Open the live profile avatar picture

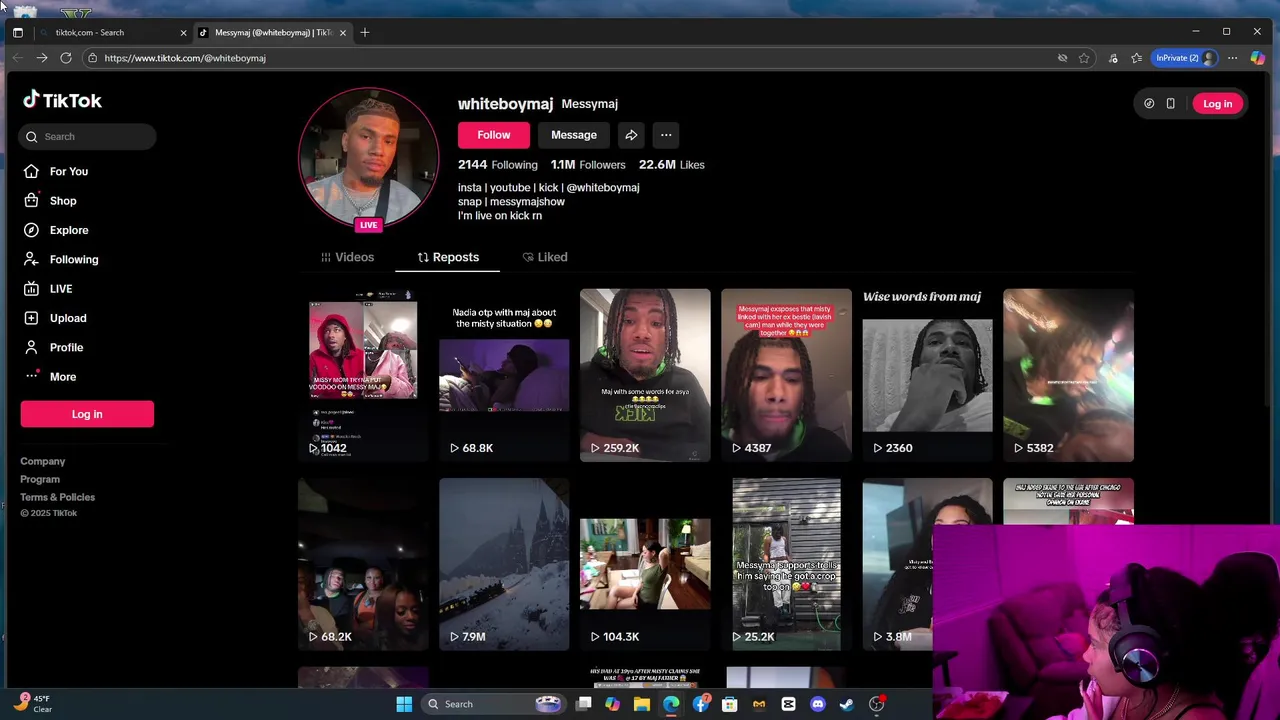click(369, 158)
